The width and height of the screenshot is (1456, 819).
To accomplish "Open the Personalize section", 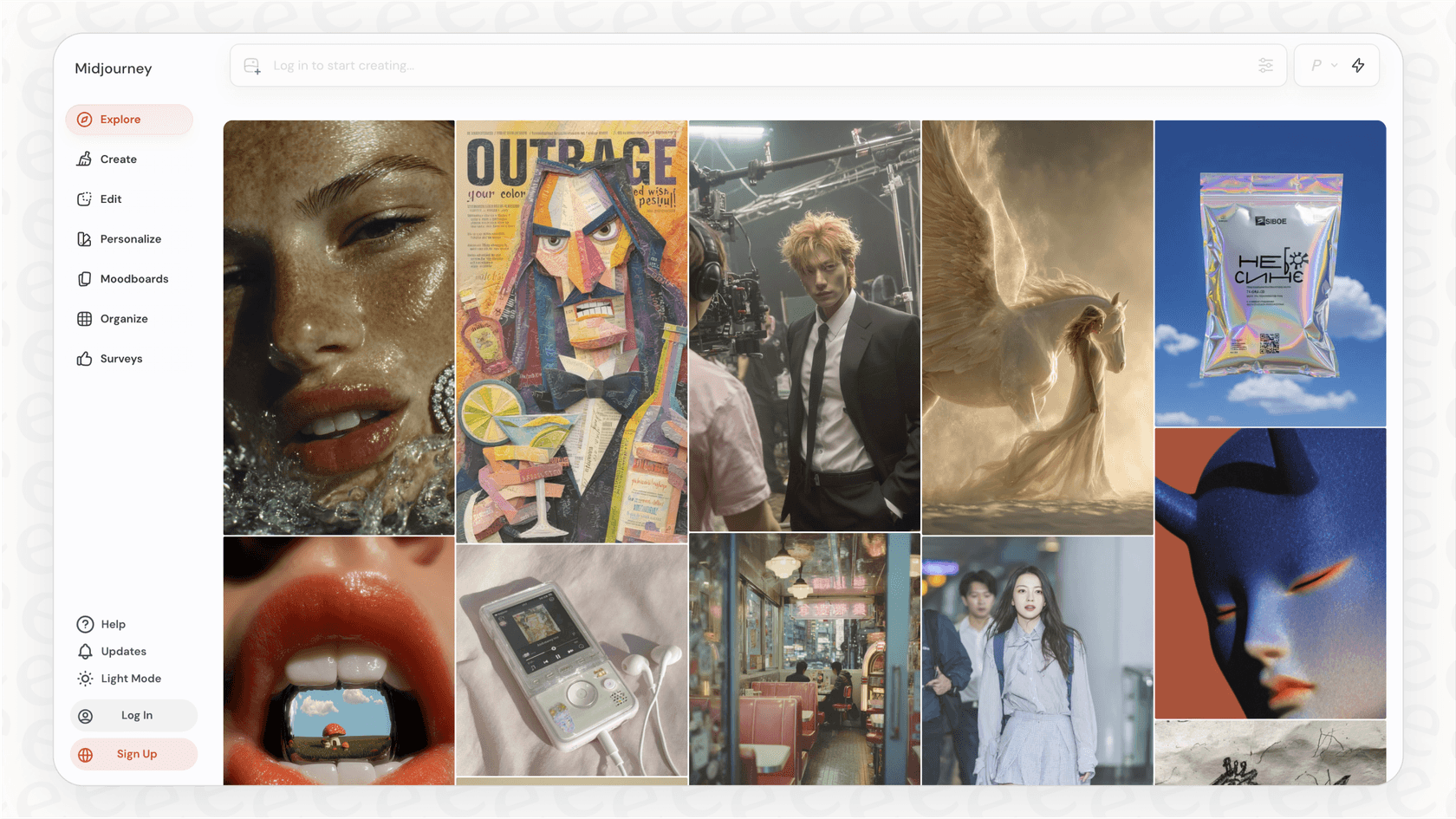I will tap(130, 238).
